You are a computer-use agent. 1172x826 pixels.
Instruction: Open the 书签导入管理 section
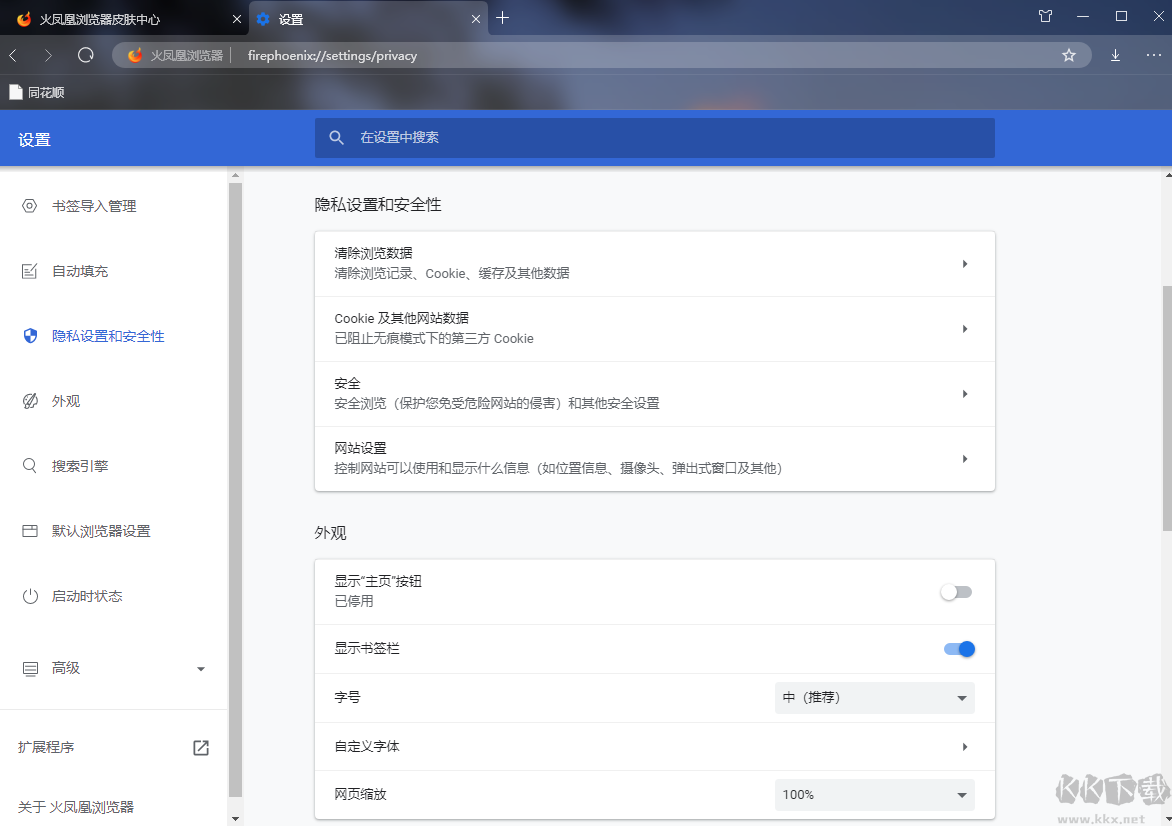pyautogui.click(x=93, y=206)
